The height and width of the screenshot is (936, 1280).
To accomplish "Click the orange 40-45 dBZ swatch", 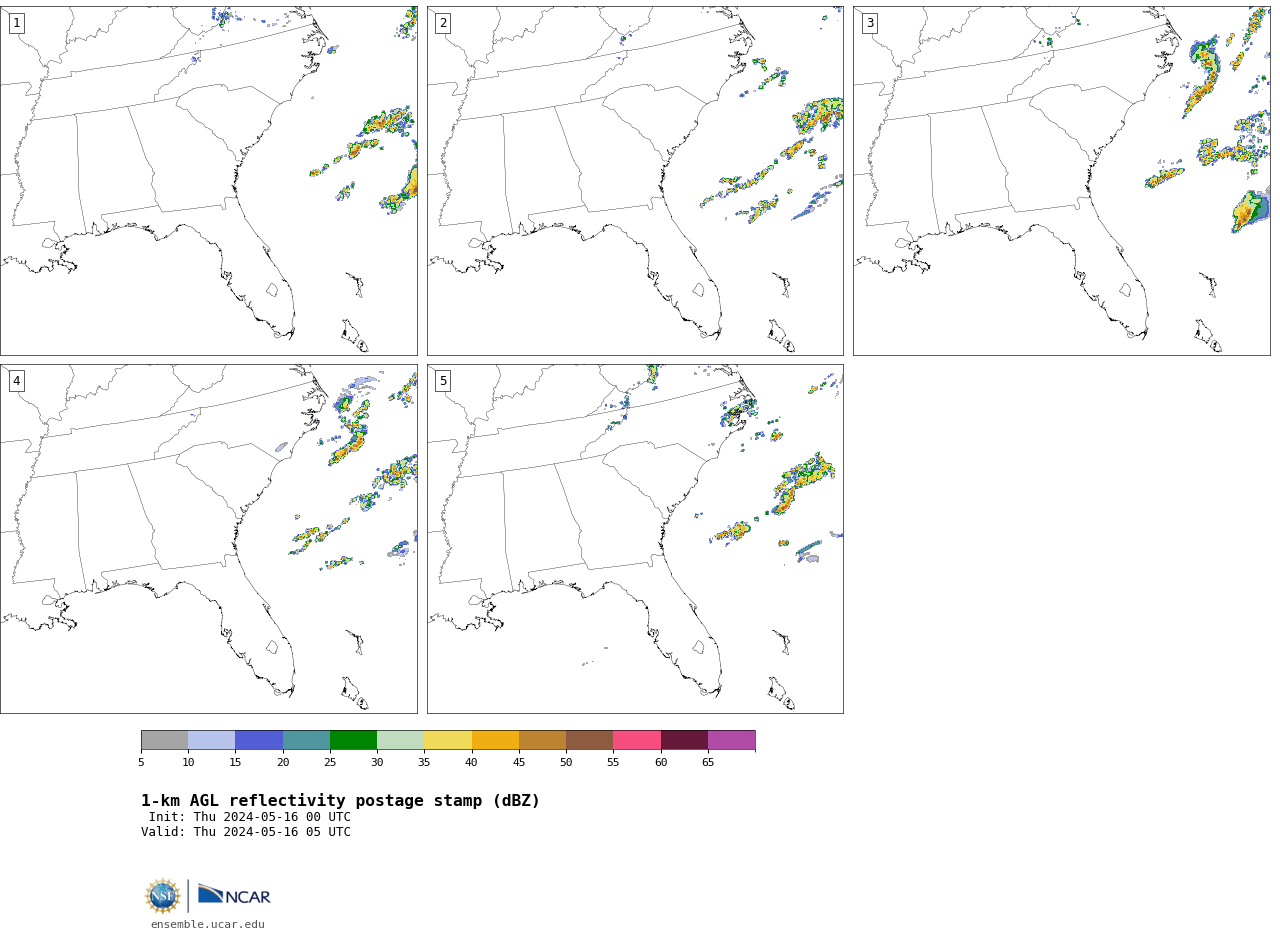I will [495, 740].
